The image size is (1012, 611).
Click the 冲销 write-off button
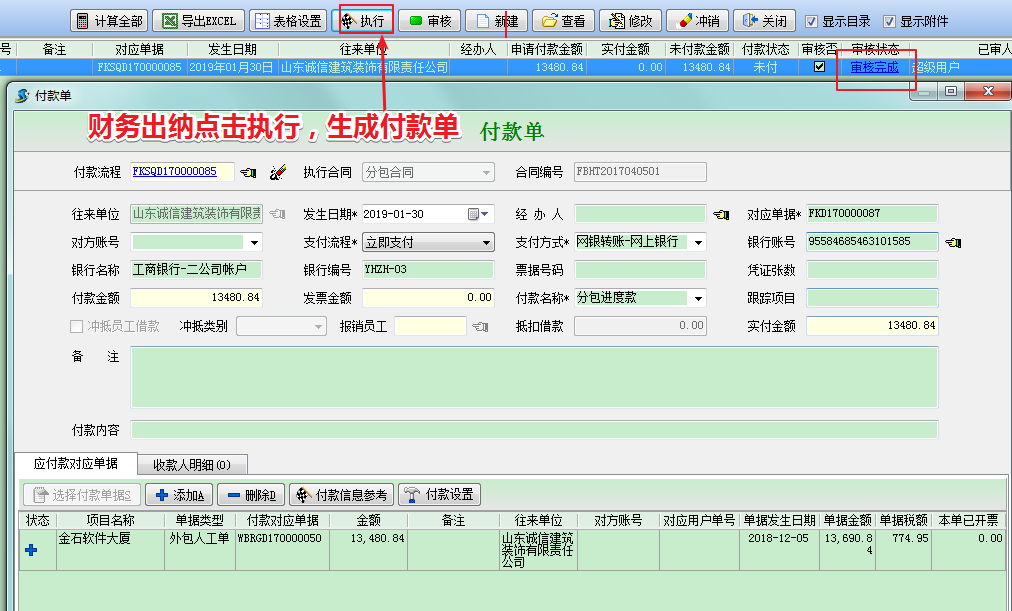pyautogui.click(x=698, y=21)
